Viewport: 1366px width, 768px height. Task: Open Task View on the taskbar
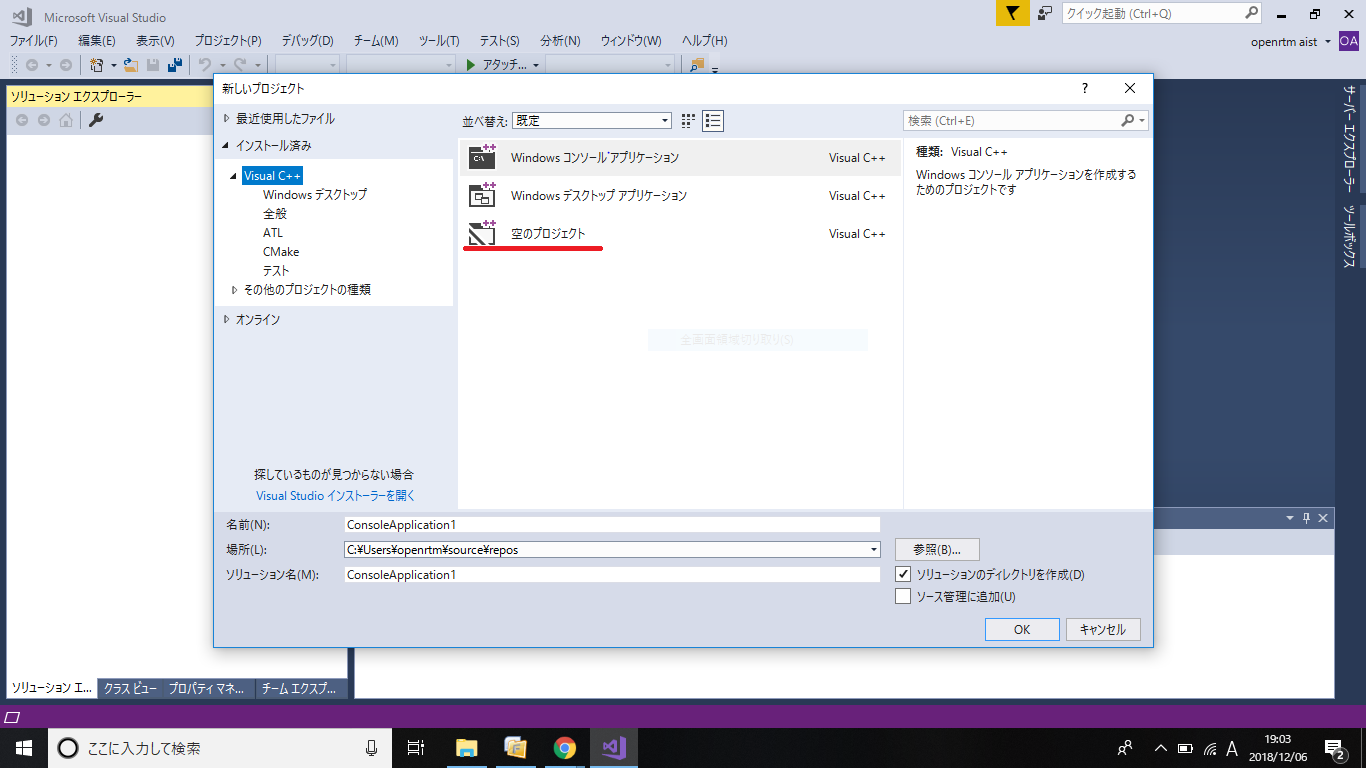[x=416, y=748]
